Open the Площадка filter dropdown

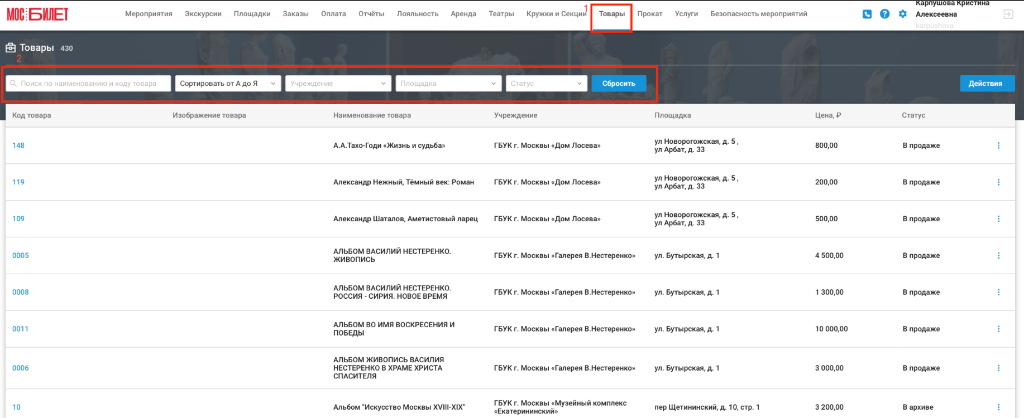click(449, 84)
